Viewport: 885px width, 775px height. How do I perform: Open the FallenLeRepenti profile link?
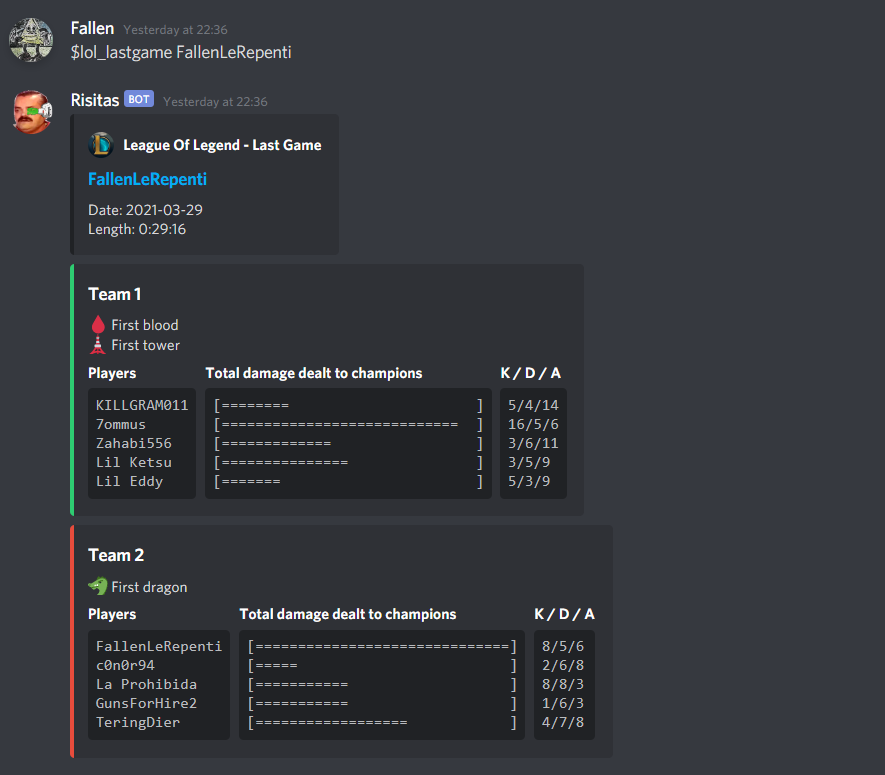click(x=147, y=179)
